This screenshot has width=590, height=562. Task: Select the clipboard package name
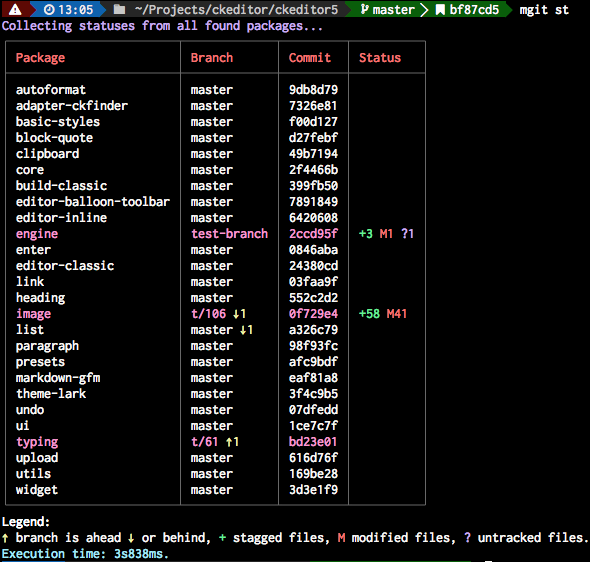click(x=47, y=154)
